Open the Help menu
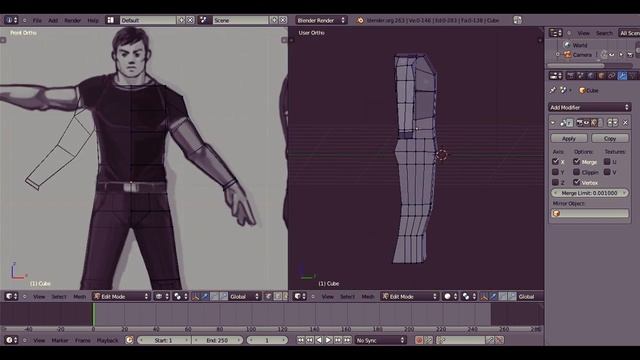640x360 pixels. [93, 20]
